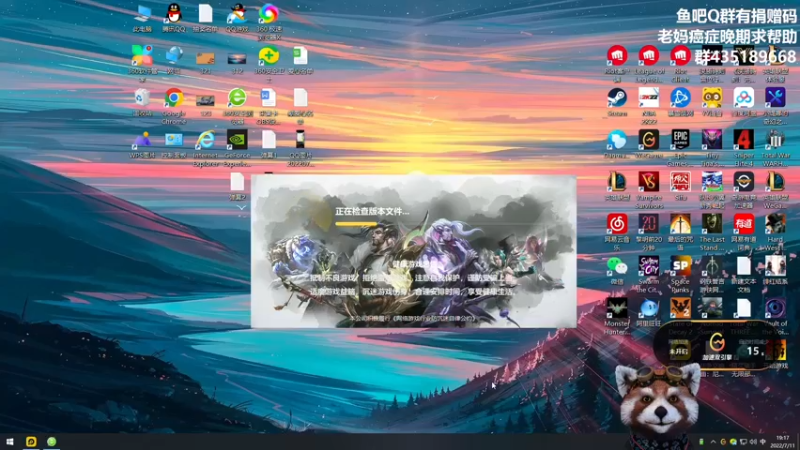Open the Windows Start menu
This screenshot has height=450, width=800.
click(10, 441)
